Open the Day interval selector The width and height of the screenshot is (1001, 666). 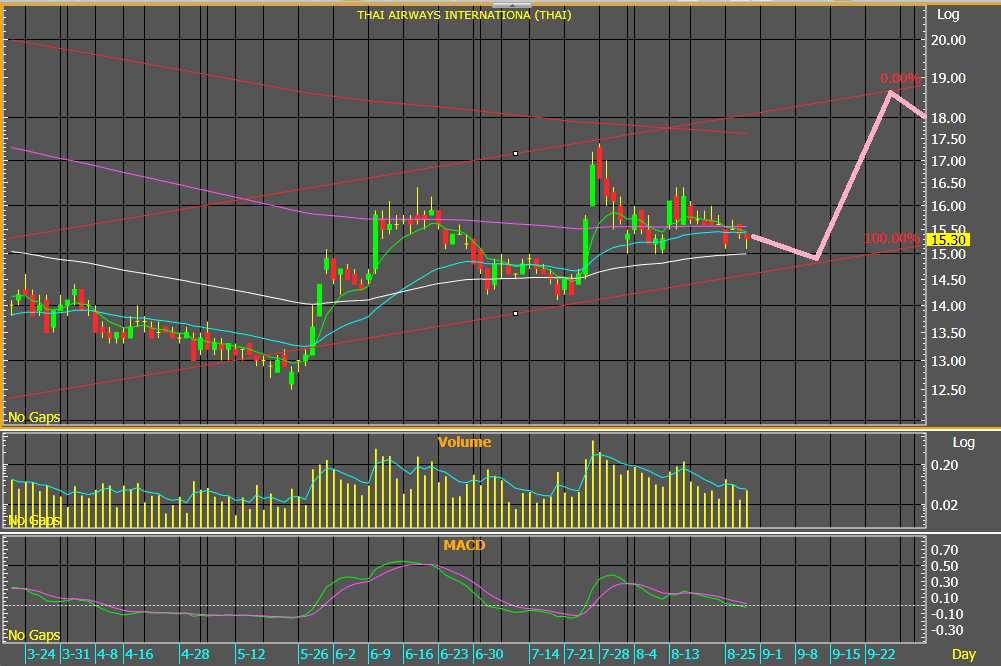pos(963,655)
